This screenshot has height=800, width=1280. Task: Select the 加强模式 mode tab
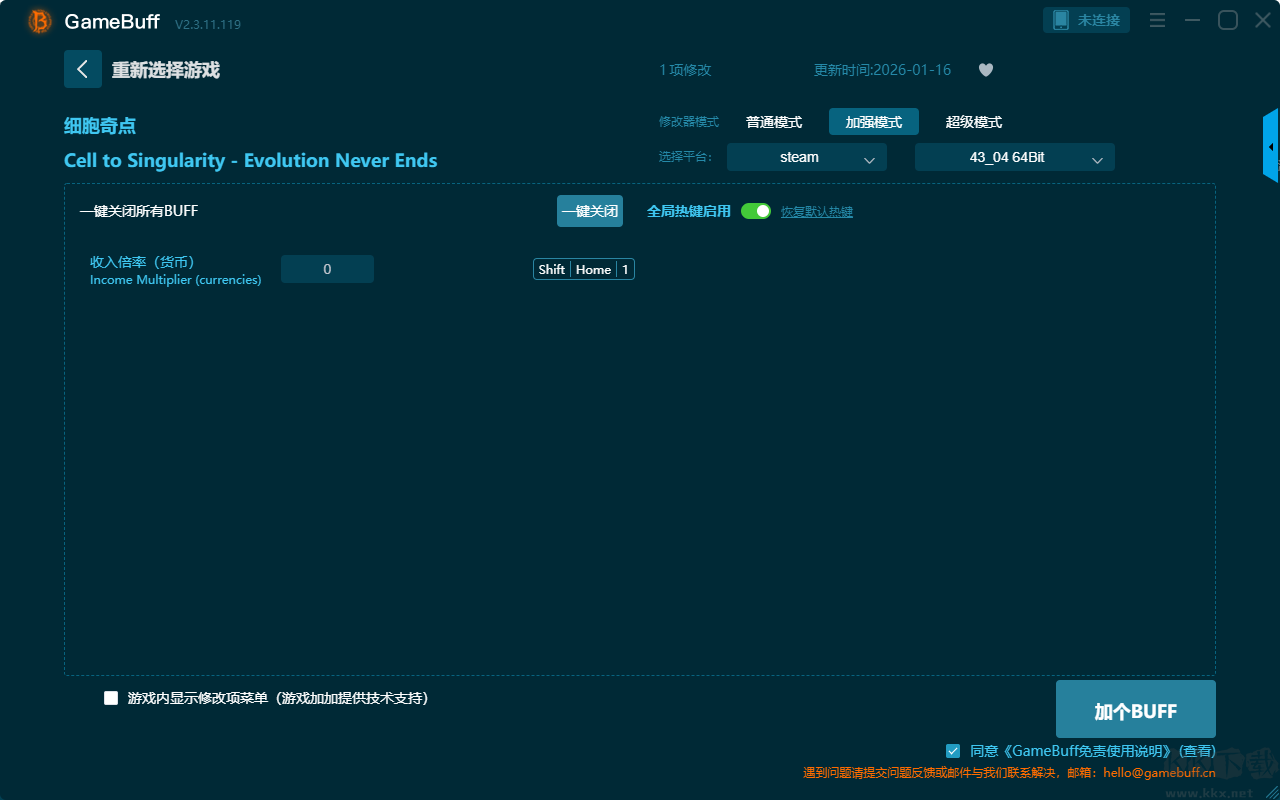pos(873,122)
